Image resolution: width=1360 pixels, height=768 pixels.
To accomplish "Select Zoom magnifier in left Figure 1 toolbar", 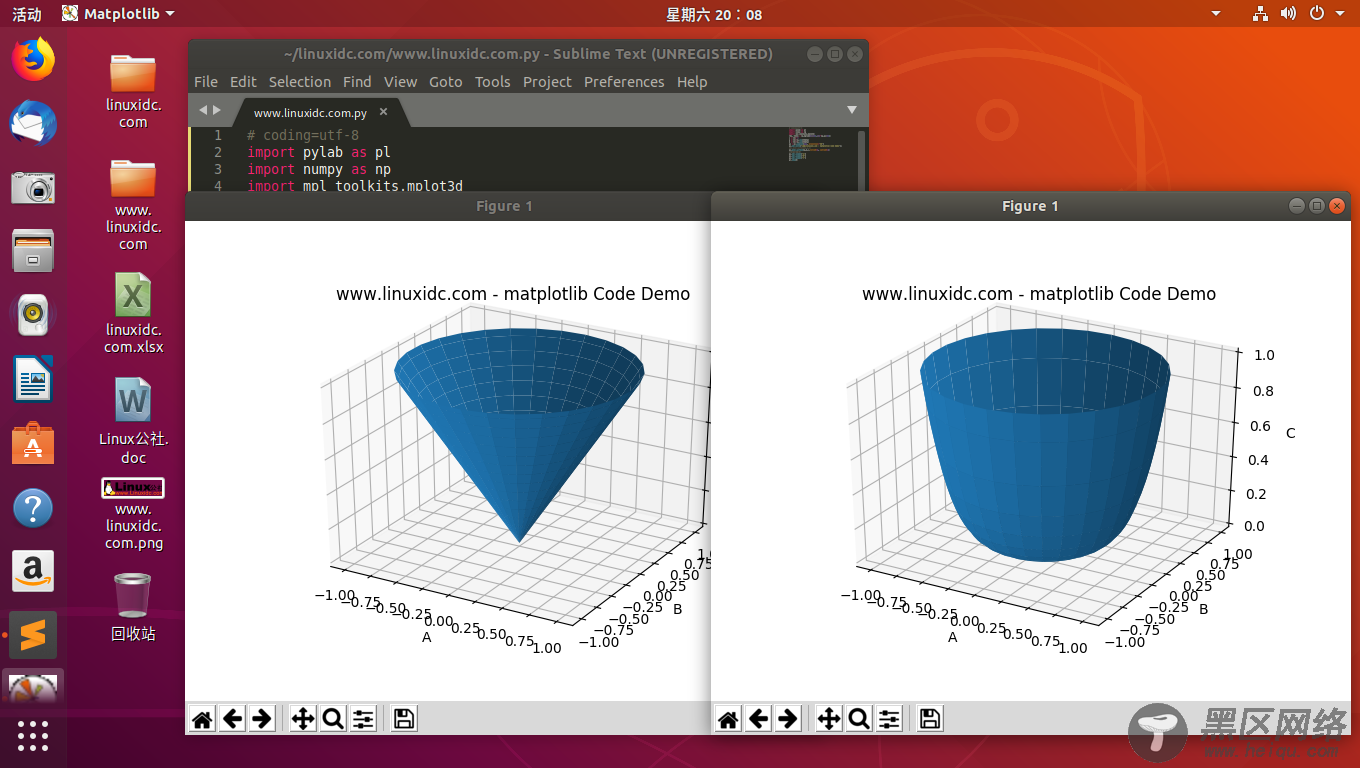I will pos(333,718).
